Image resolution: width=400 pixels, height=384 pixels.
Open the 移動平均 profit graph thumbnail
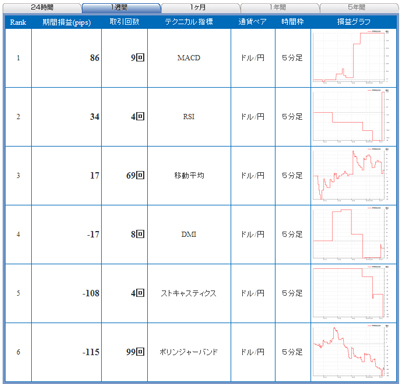click(x=351, y=175)
